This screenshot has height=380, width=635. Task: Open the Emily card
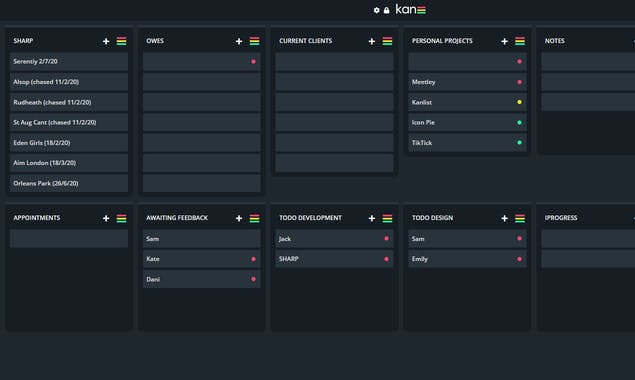point(467,259)
